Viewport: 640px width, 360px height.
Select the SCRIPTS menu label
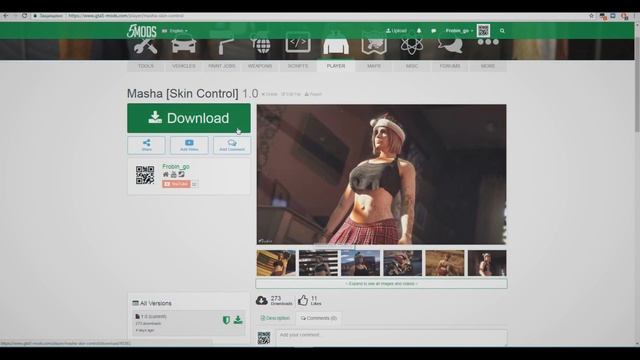[298, 66]
